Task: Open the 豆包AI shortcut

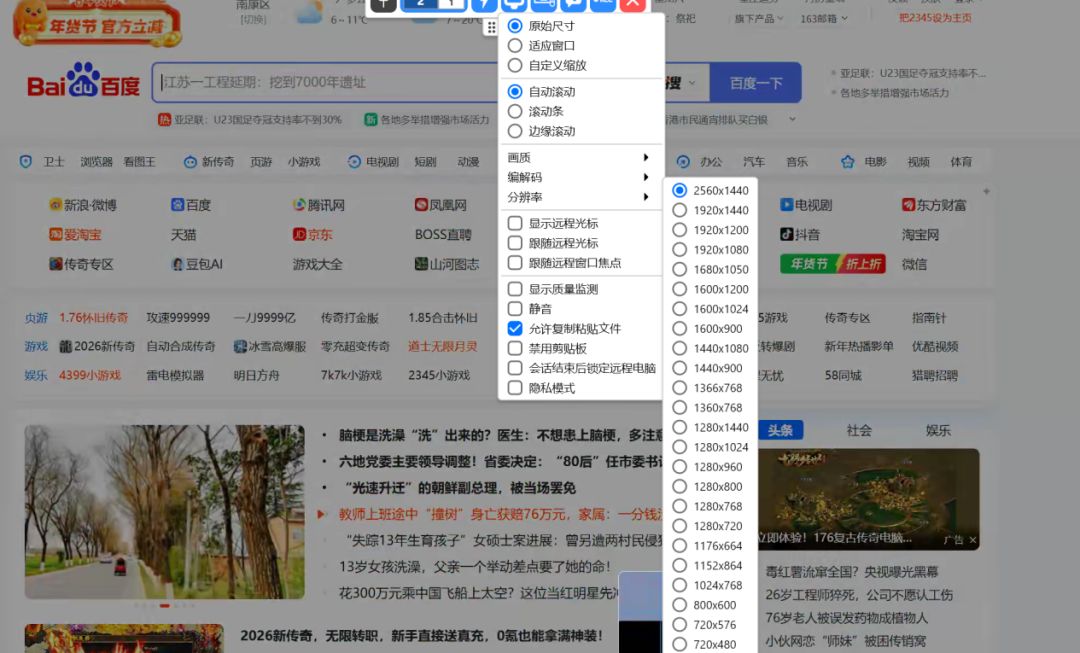Action: pos(197,264)
